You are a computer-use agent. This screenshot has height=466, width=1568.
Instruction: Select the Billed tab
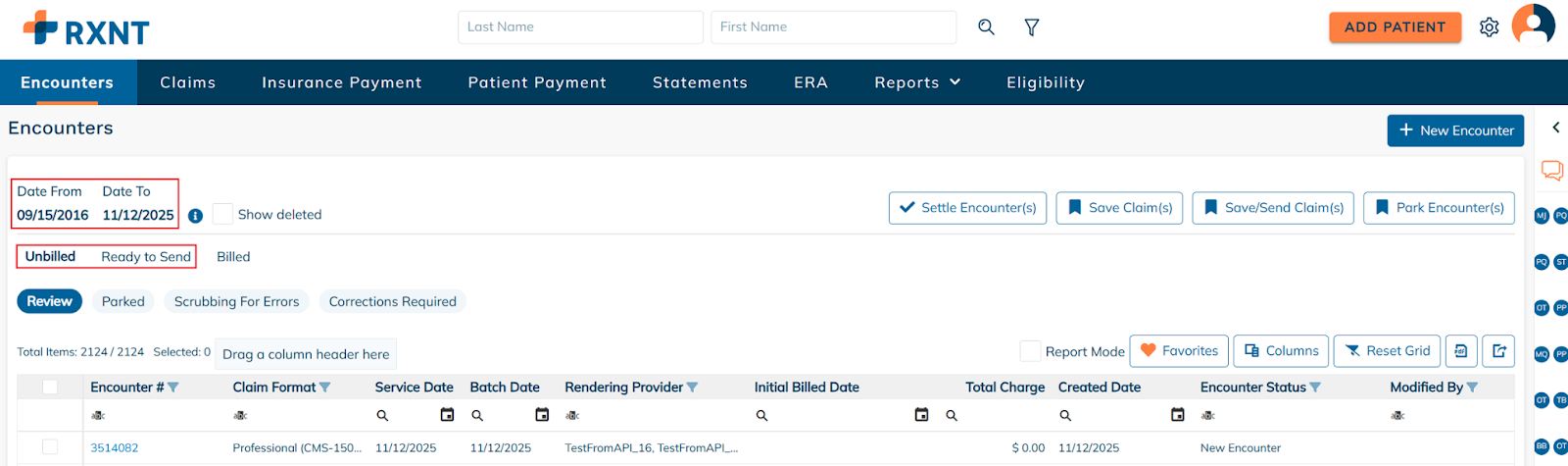(233, 257)
